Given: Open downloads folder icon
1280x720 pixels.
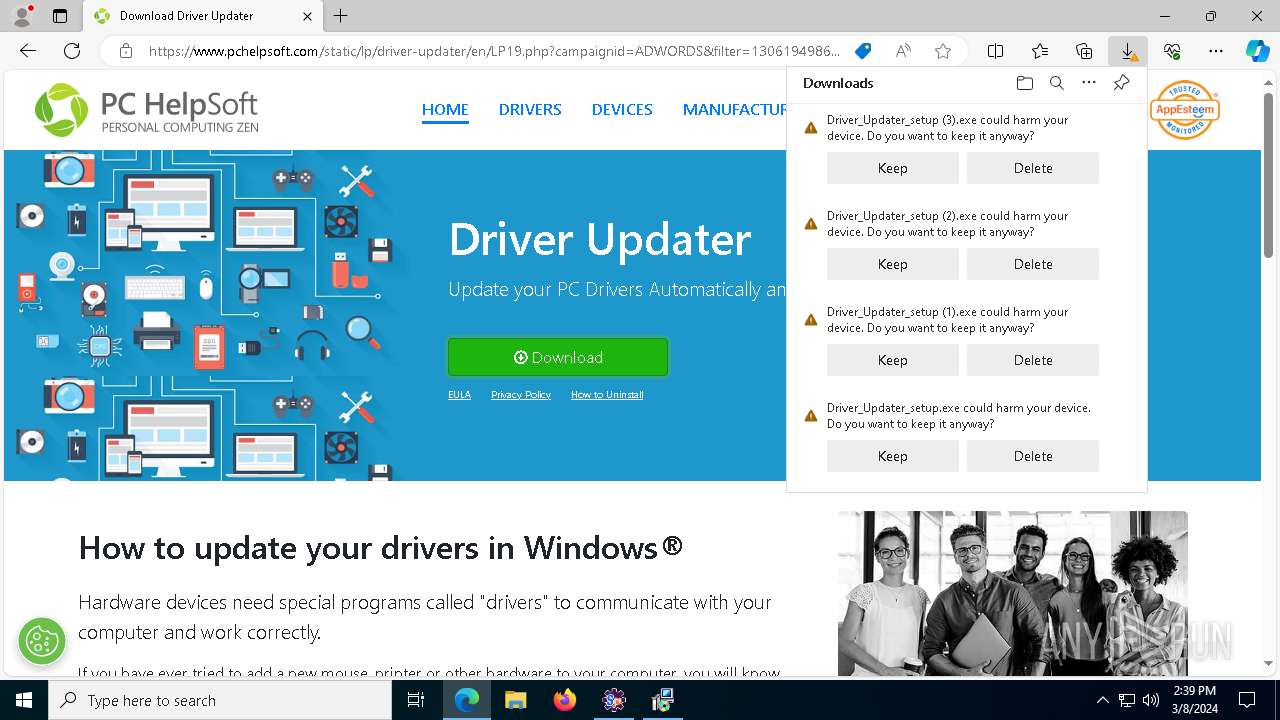Looking at the screenshot, I should tap(1024, 83).
